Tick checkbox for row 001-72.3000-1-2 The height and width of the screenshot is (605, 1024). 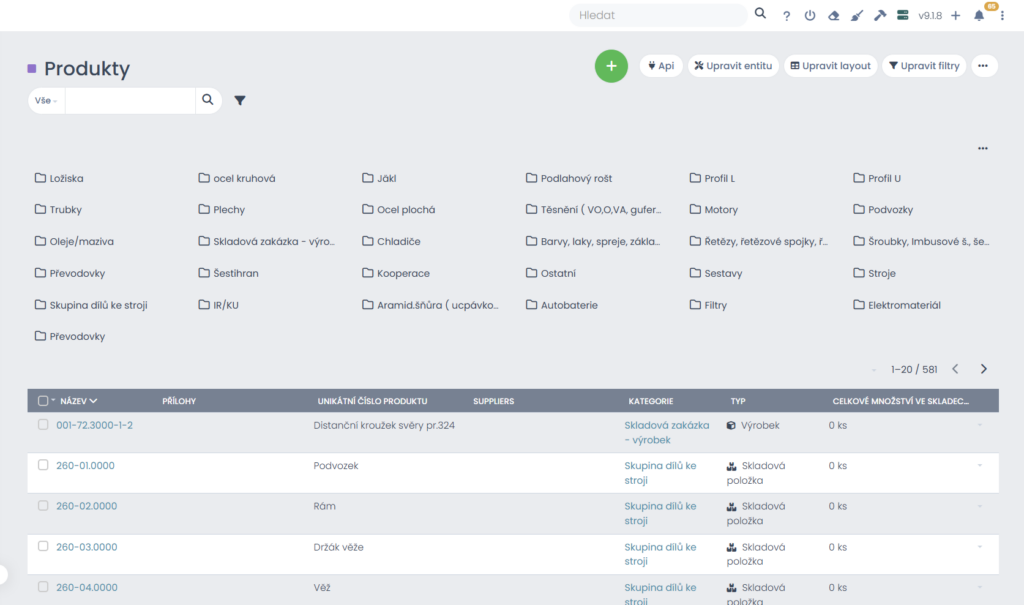tap(43, 425)
